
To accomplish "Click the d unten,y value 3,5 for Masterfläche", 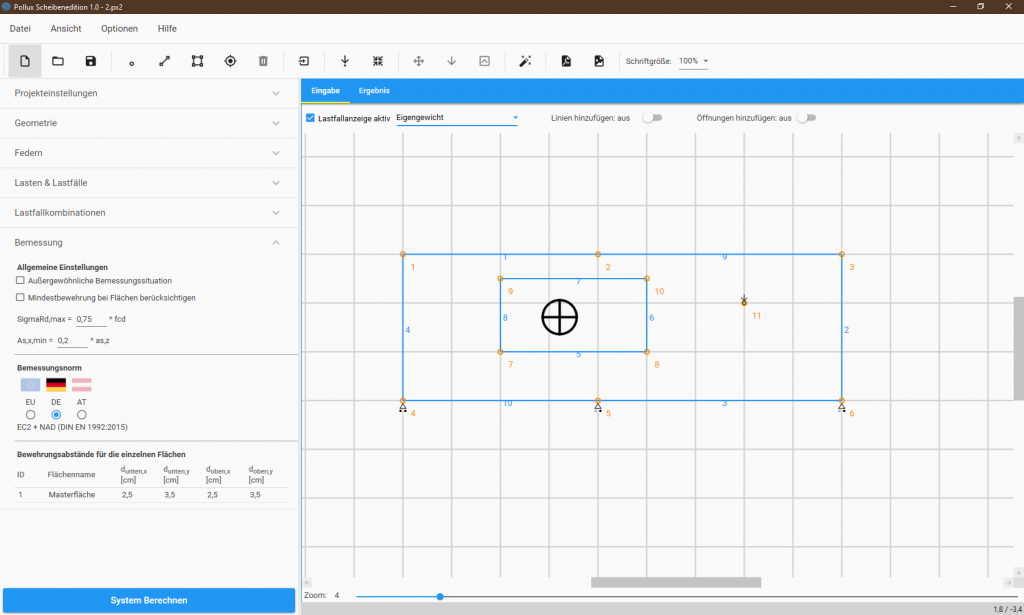I will (170, 495).
